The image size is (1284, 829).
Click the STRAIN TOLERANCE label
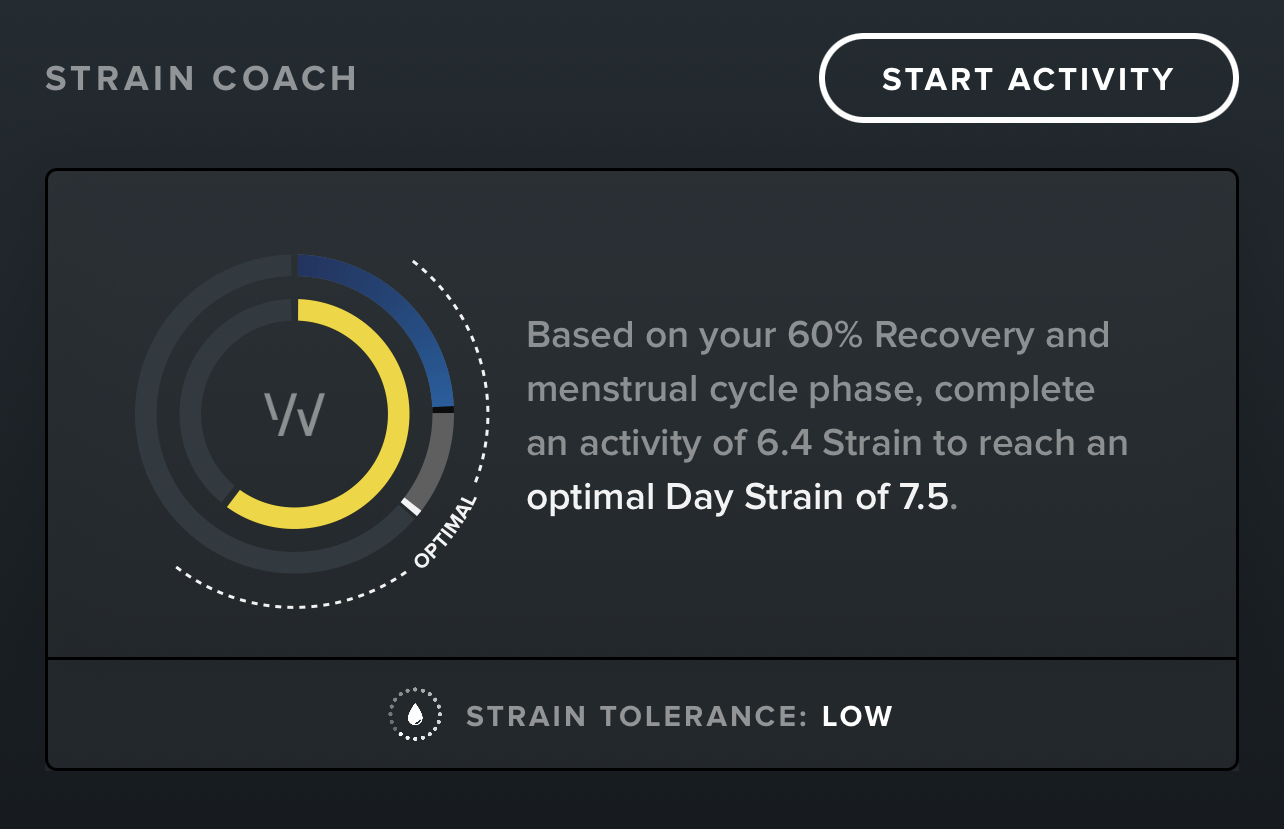636,716
